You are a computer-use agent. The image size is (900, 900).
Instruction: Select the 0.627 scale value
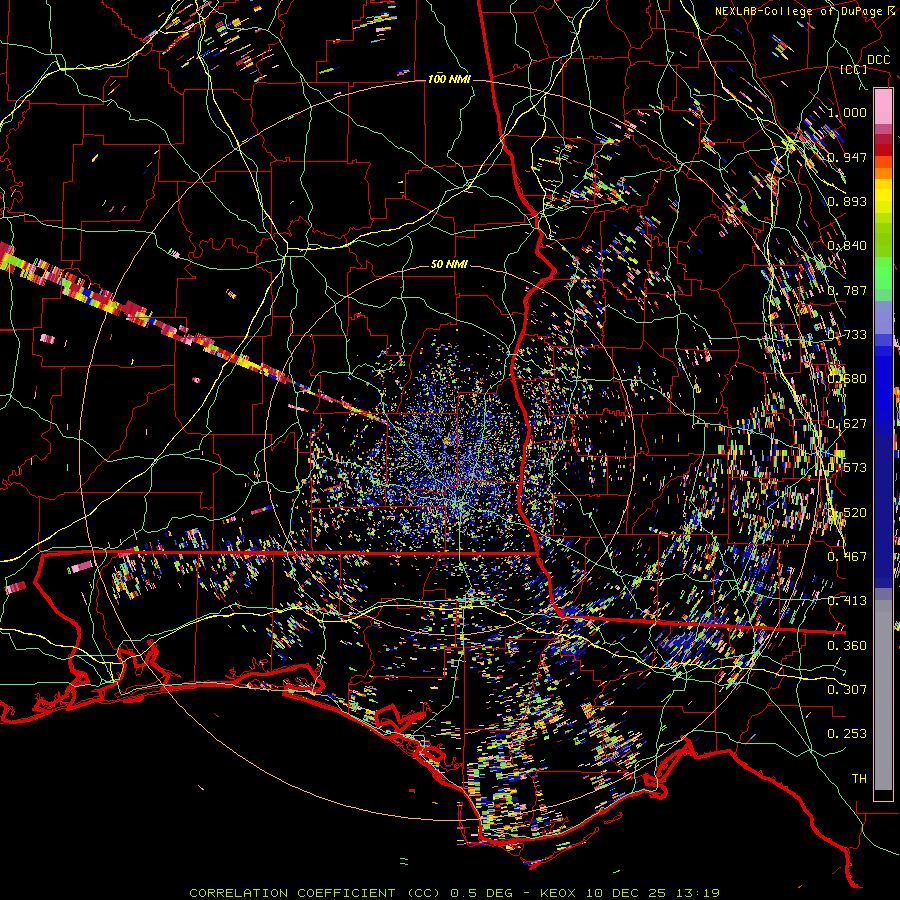(x=847, y=424)
